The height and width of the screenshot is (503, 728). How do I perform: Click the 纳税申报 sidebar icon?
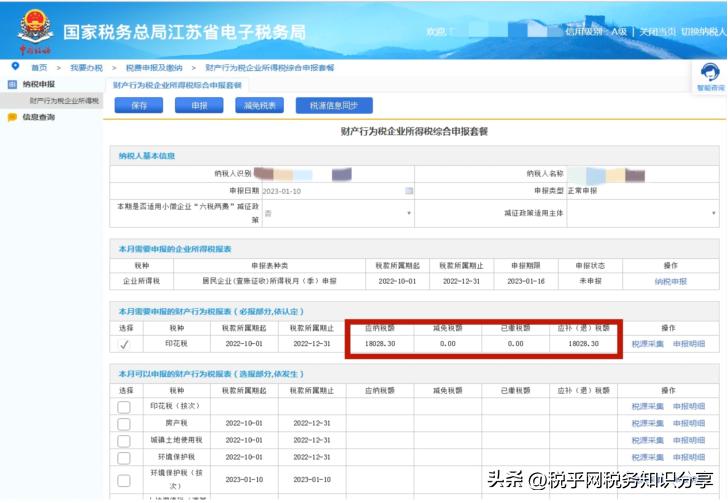click(x=13, y=85)
